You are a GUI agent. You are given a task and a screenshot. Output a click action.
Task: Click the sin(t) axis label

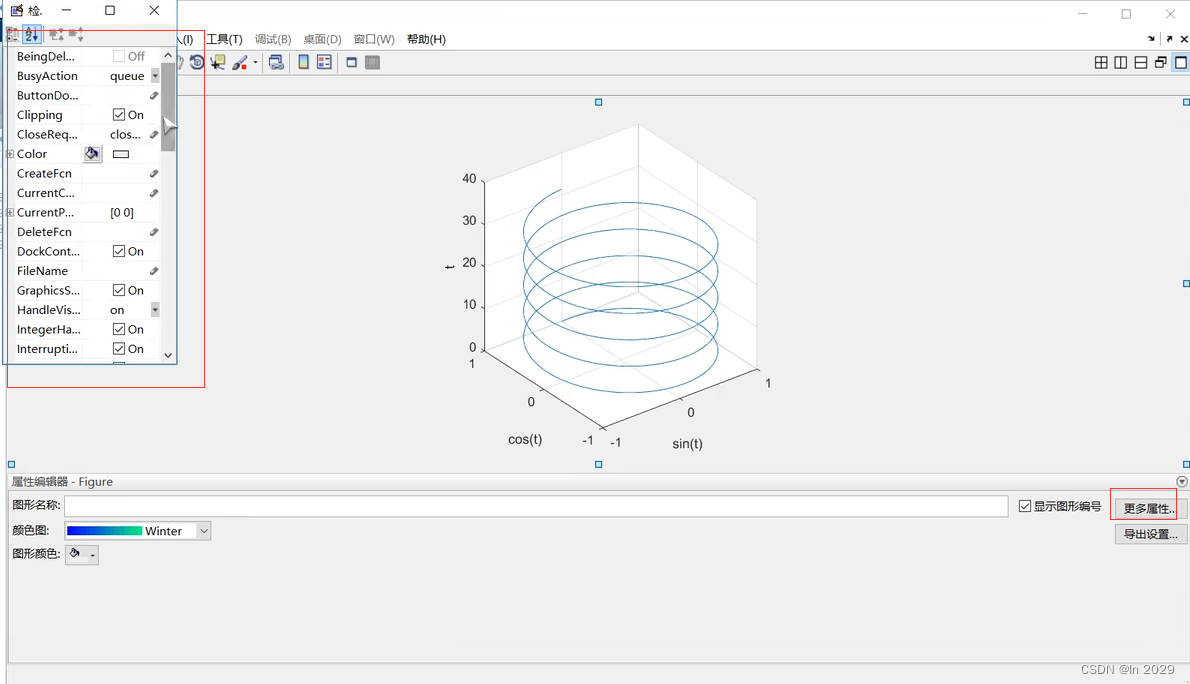[x=688, y=444]
